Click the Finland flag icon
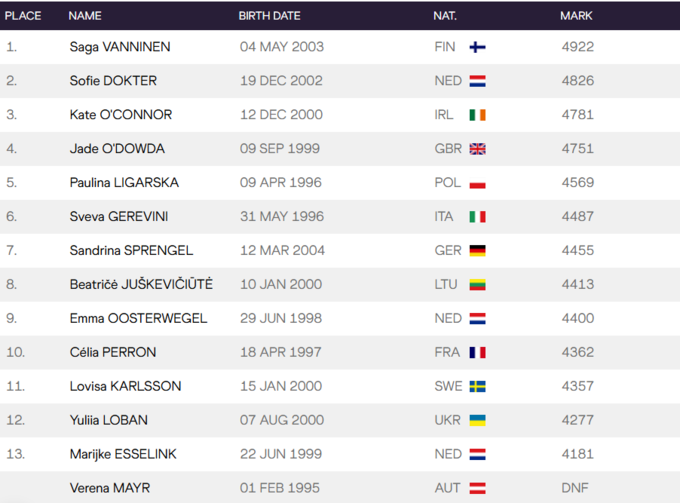This screenshot has height=503, width=680. tap(478, 47)
